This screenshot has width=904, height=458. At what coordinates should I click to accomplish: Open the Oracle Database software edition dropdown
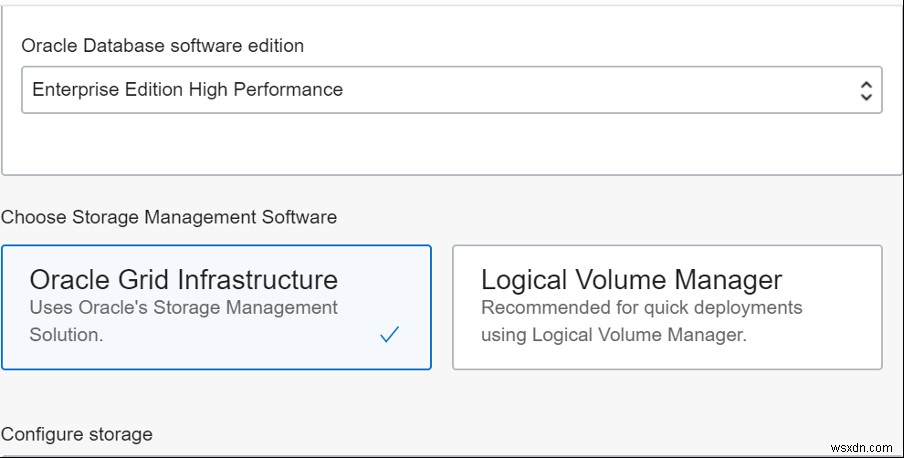coord(451,89)
